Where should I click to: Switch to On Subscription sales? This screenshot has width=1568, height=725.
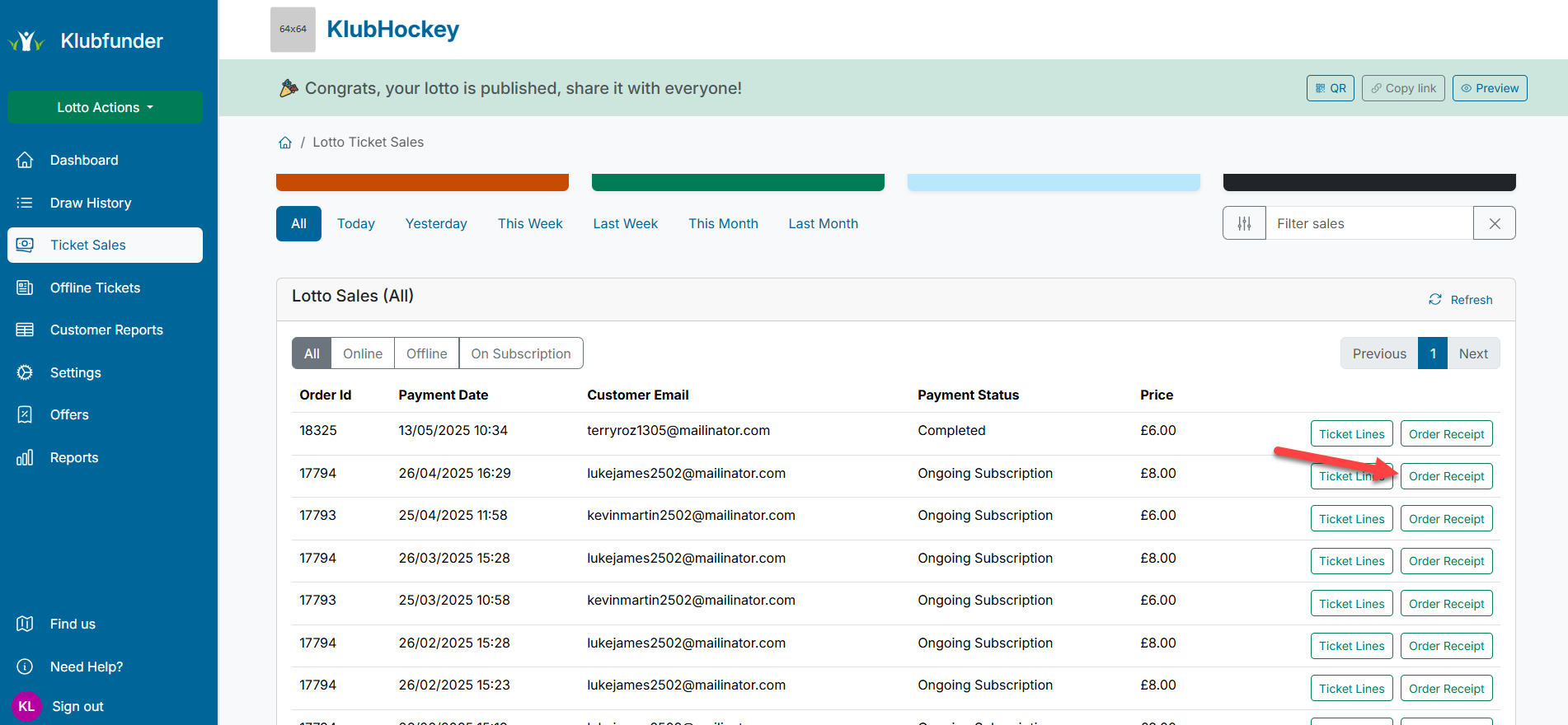coord(520,353)
